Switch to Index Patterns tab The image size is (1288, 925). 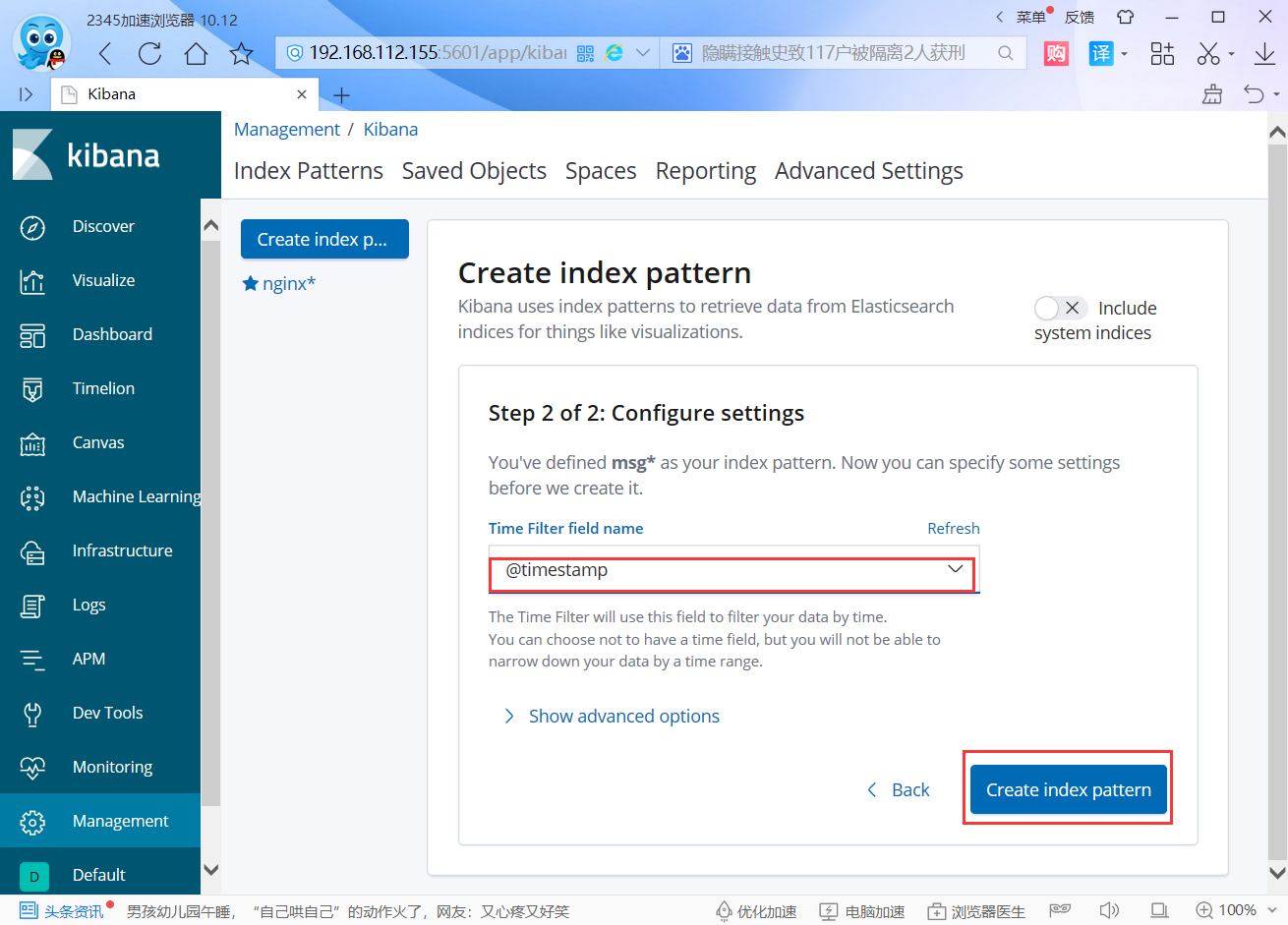(x=309, y=171)
